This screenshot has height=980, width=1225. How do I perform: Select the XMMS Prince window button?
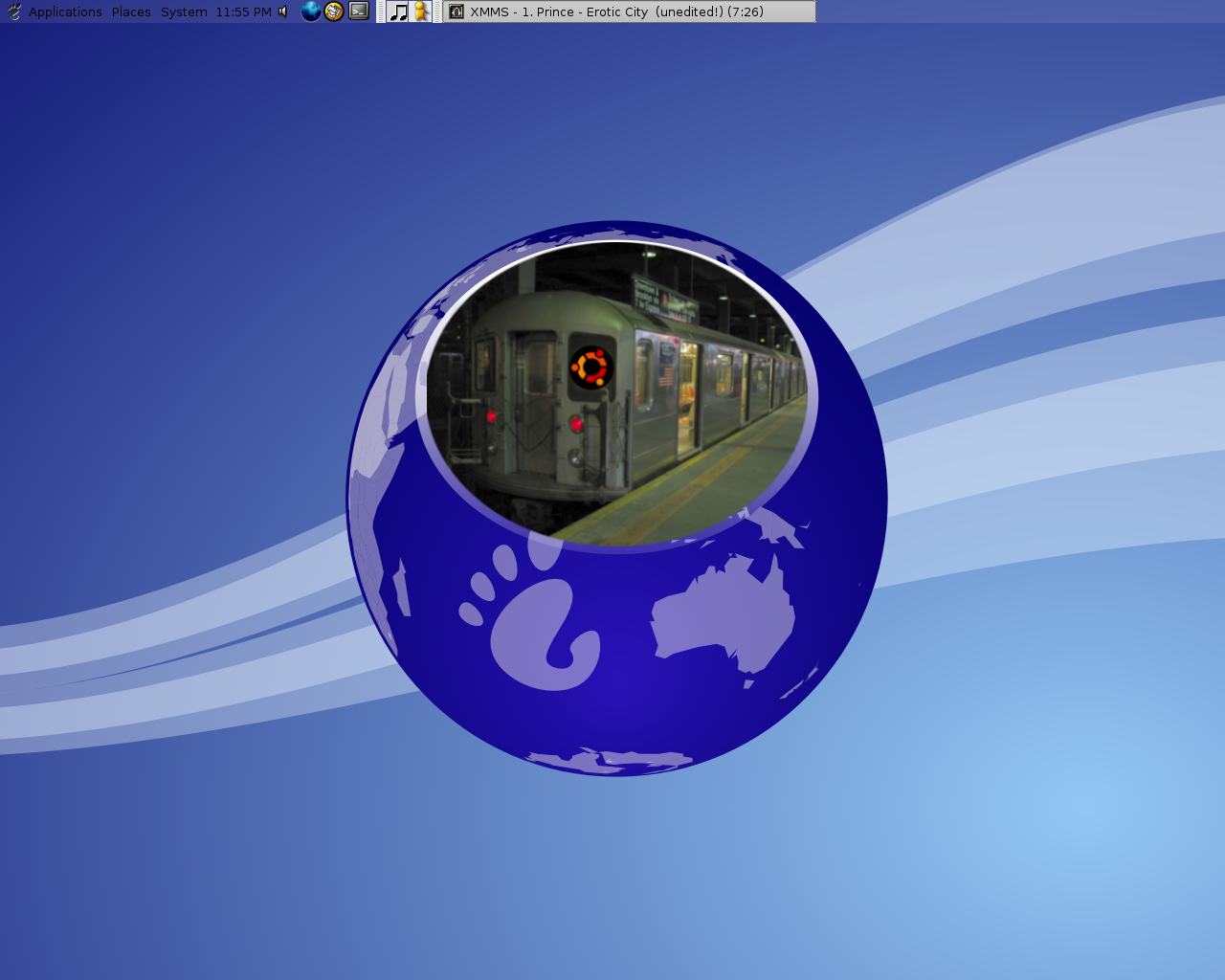pos(630,11)
